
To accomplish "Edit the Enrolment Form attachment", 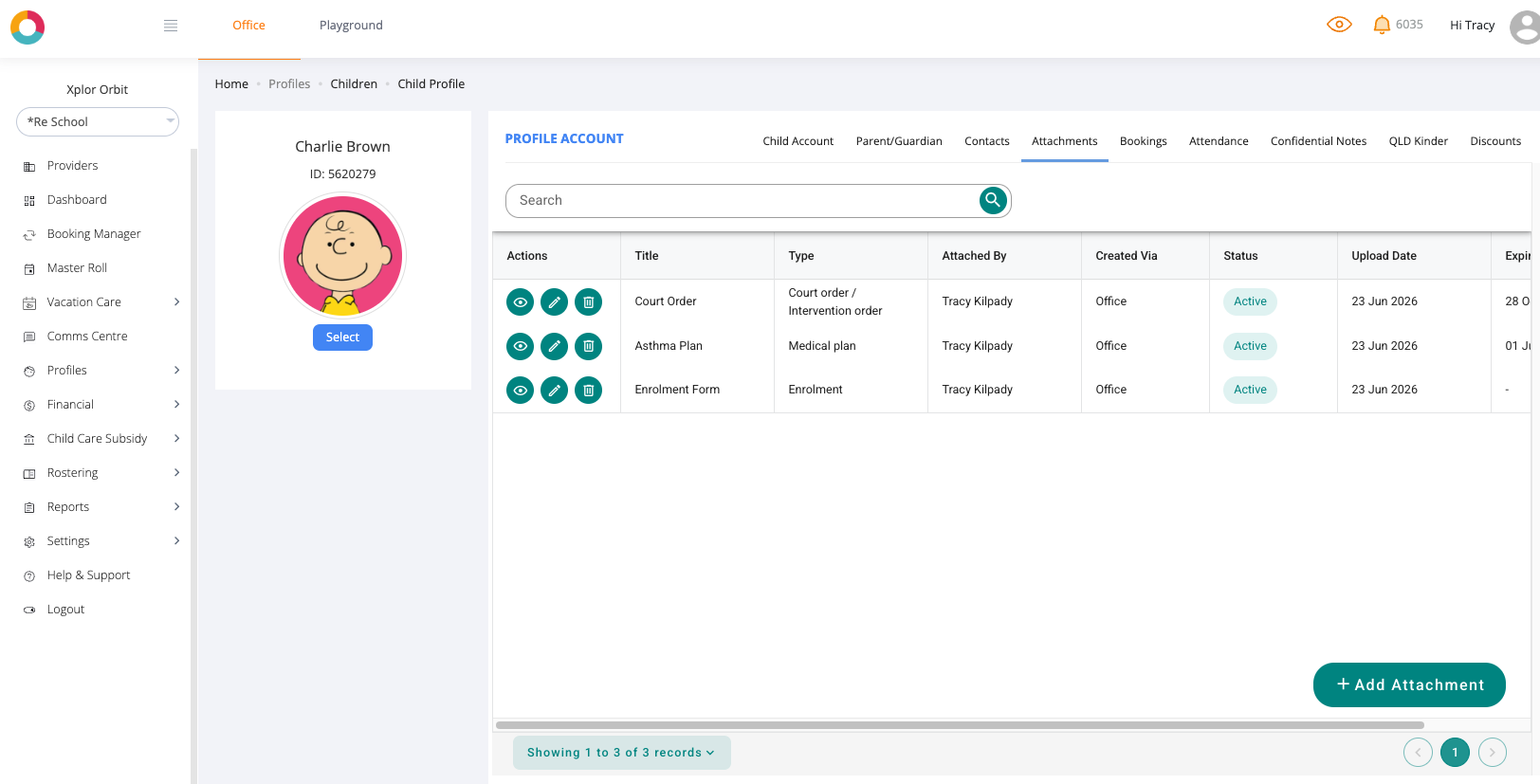I will pyautogui.click(x=555, y=390).
